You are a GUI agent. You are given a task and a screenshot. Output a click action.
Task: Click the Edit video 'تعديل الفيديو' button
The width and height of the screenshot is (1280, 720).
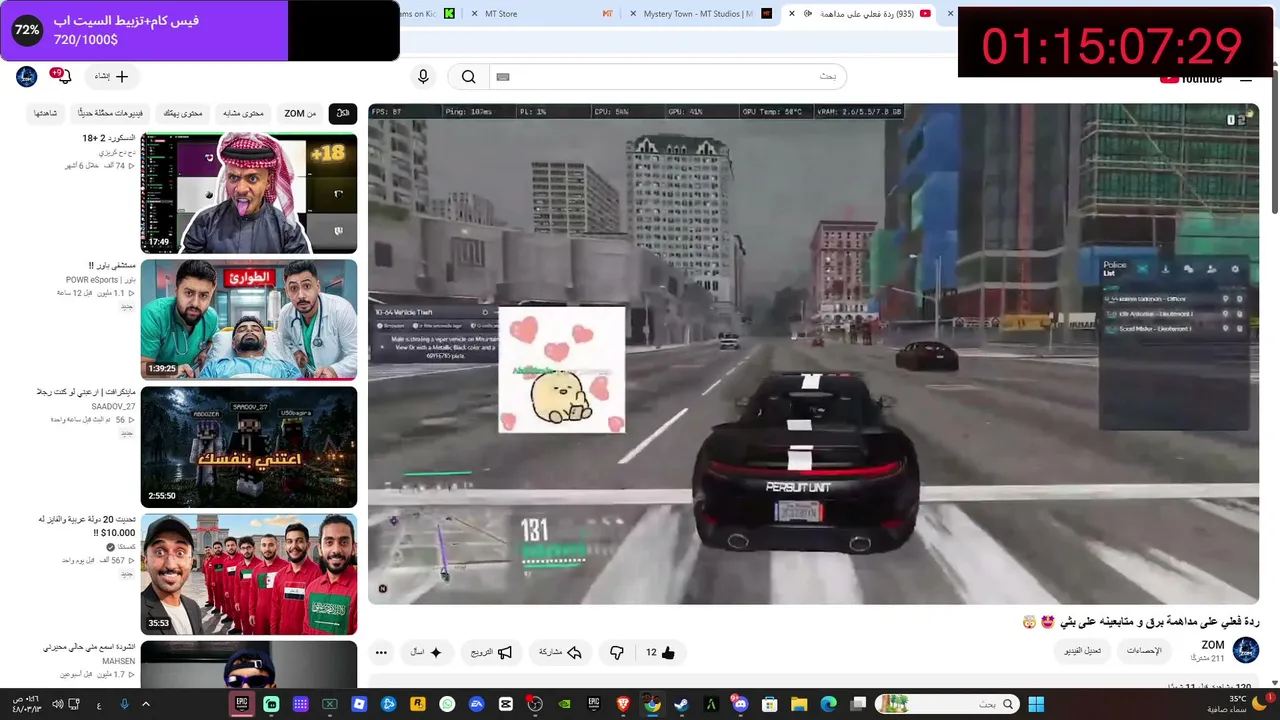(1083, 651)
